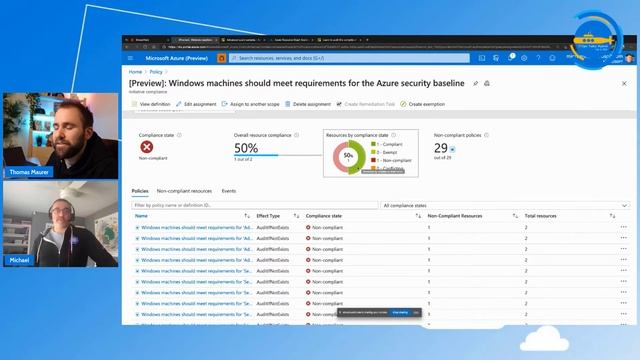Click the Filter by policy name field
This screenshot has height=360, width=640.
[255, 205]
